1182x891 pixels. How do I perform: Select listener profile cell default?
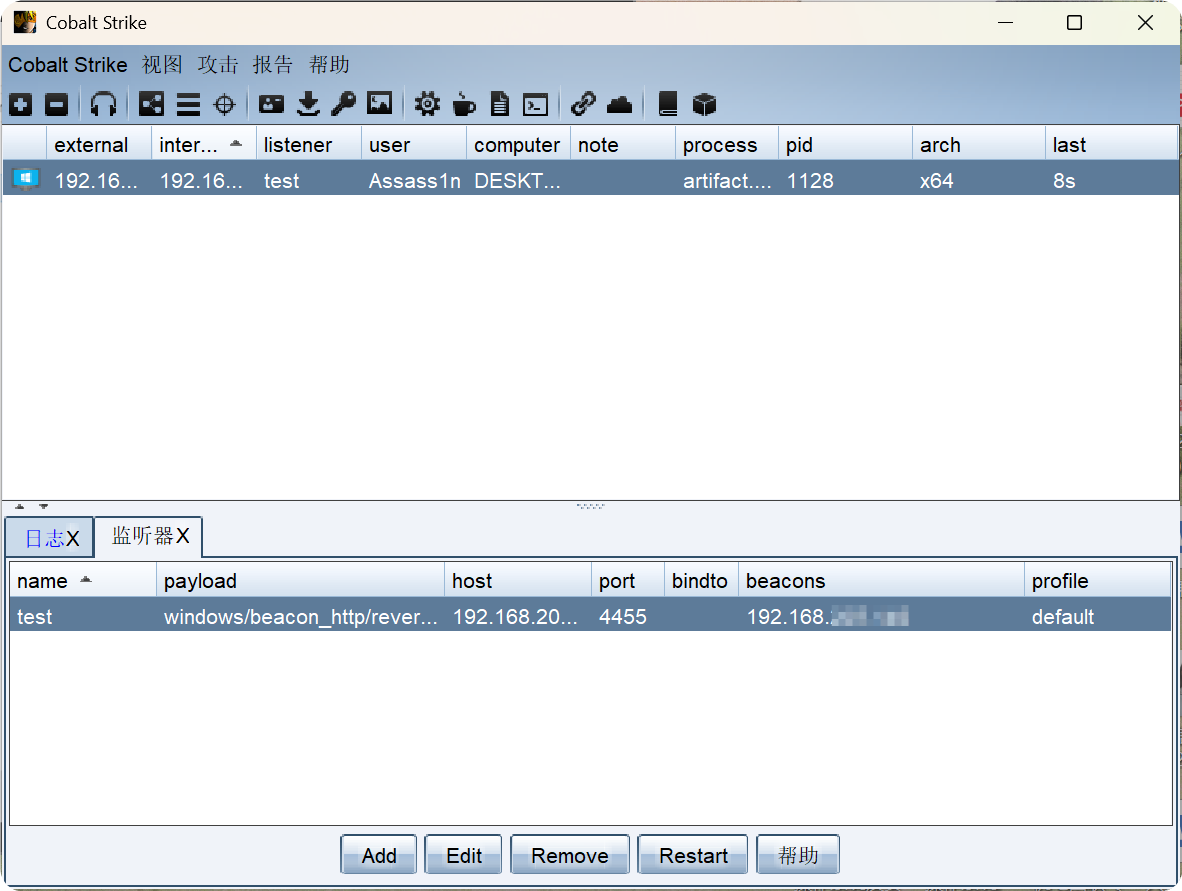pyautogui.click(x=1098, y=617)
